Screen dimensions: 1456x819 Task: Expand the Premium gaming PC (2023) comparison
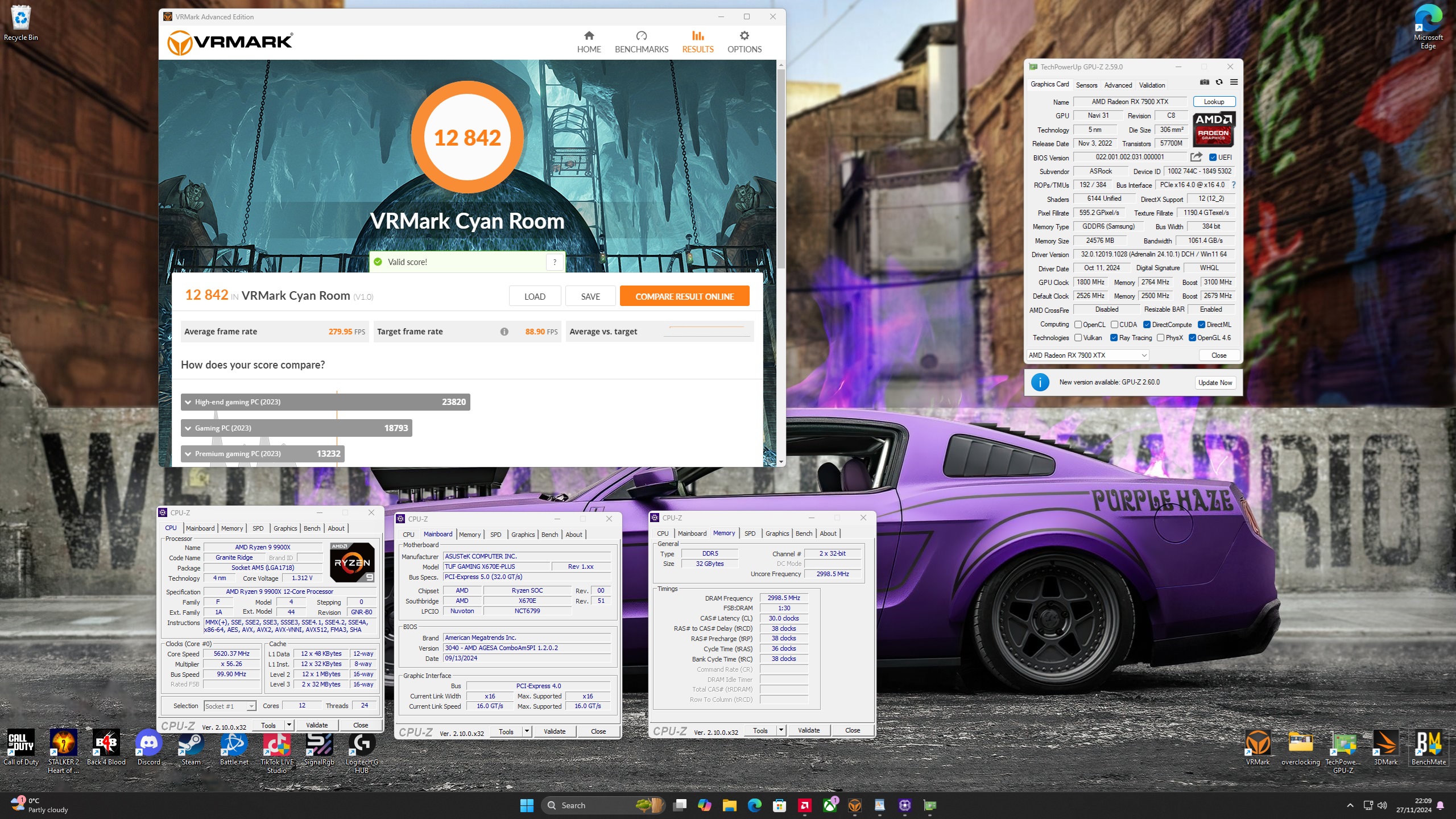coord(263,454)
